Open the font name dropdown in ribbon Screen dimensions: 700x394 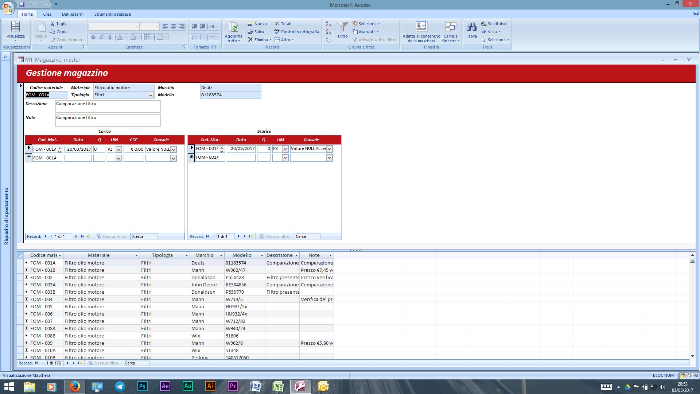coord(137,27)
